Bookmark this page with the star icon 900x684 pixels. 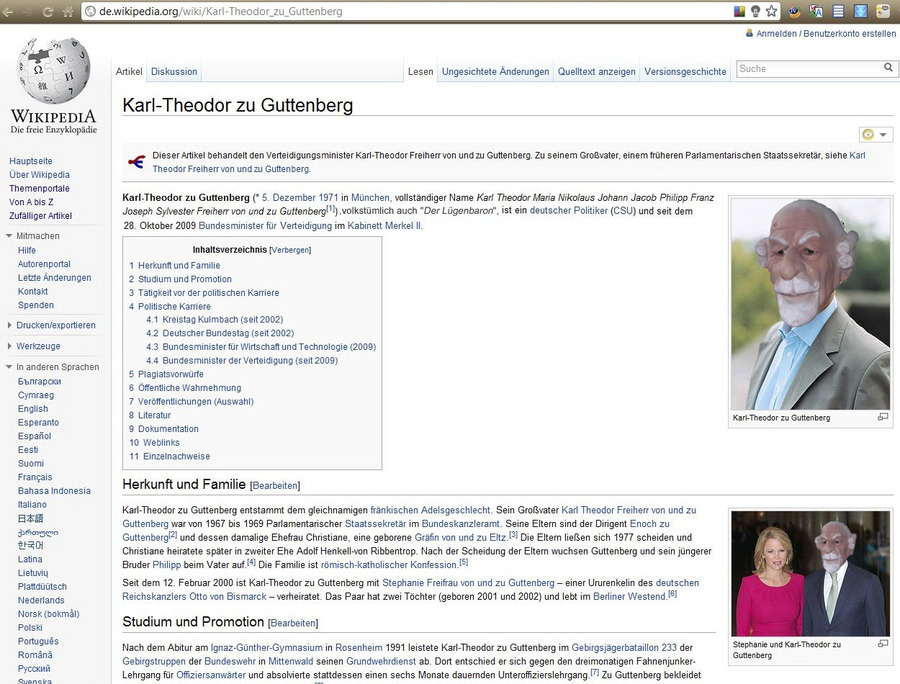tap(771, 11)
